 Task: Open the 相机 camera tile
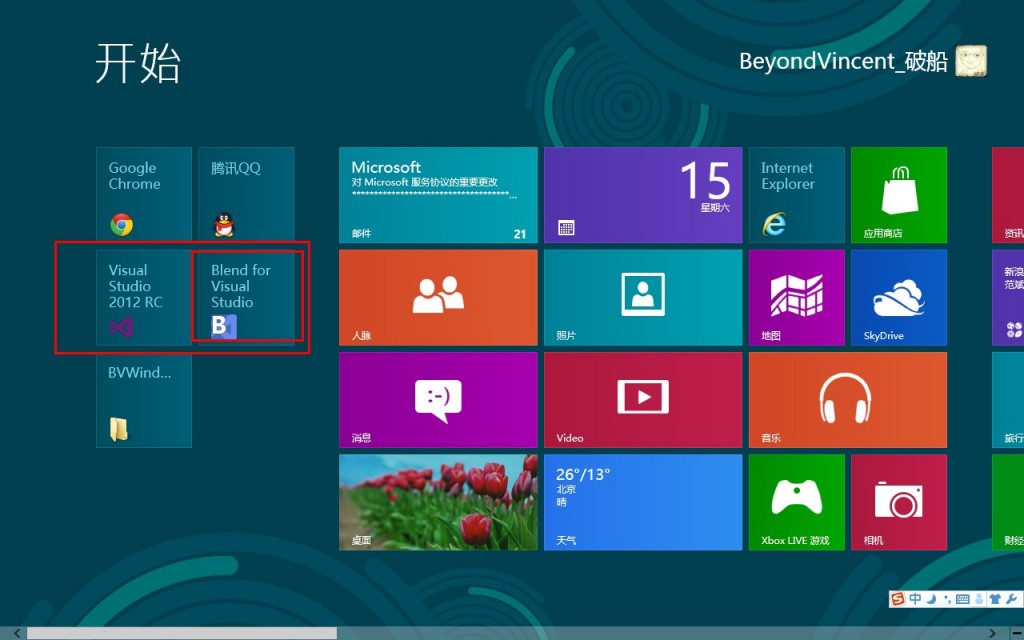pyautogui.click(x=899, y=502)
